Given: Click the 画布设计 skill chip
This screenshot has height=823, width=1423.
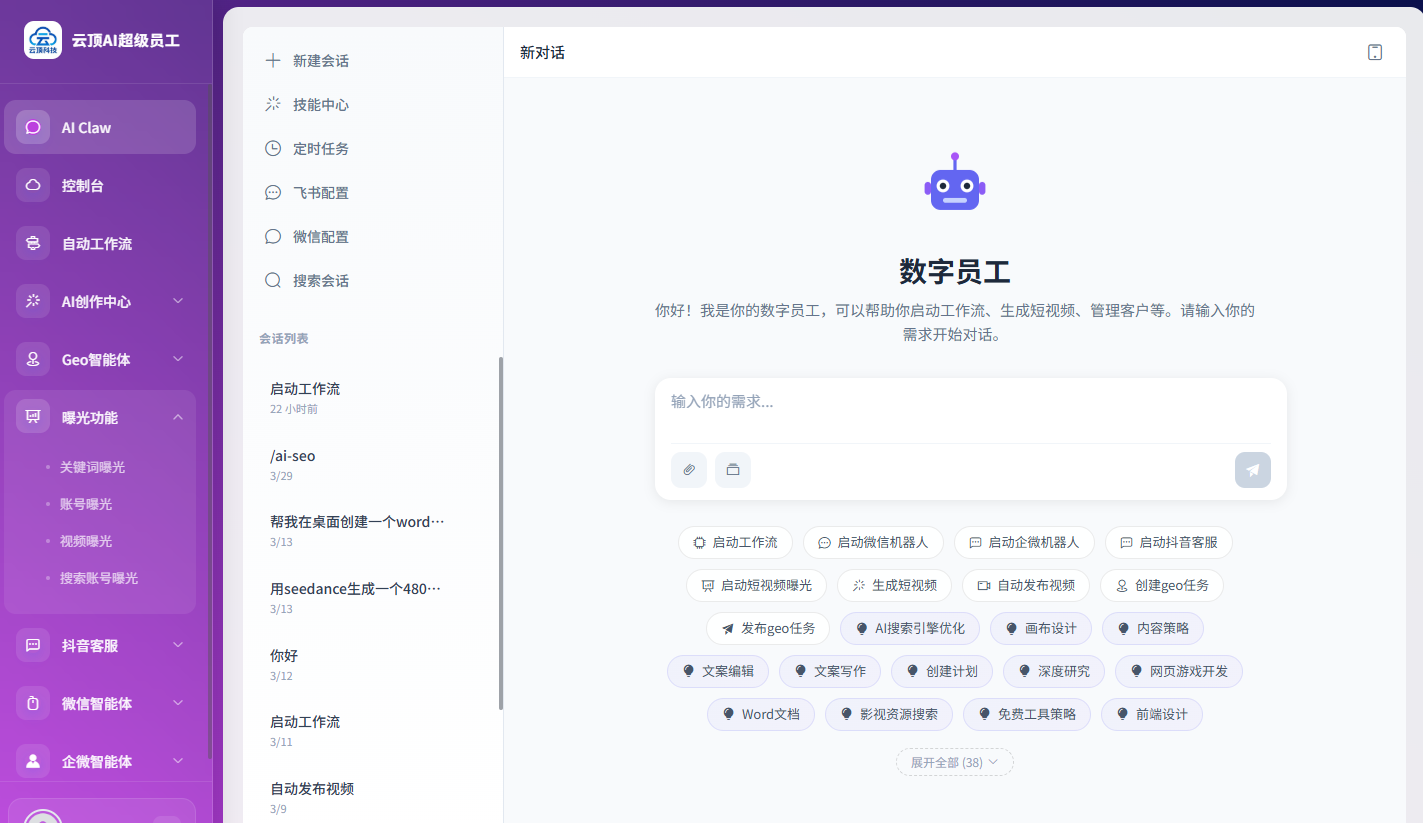Looking at the screenshot, I should click(1041, 628).
